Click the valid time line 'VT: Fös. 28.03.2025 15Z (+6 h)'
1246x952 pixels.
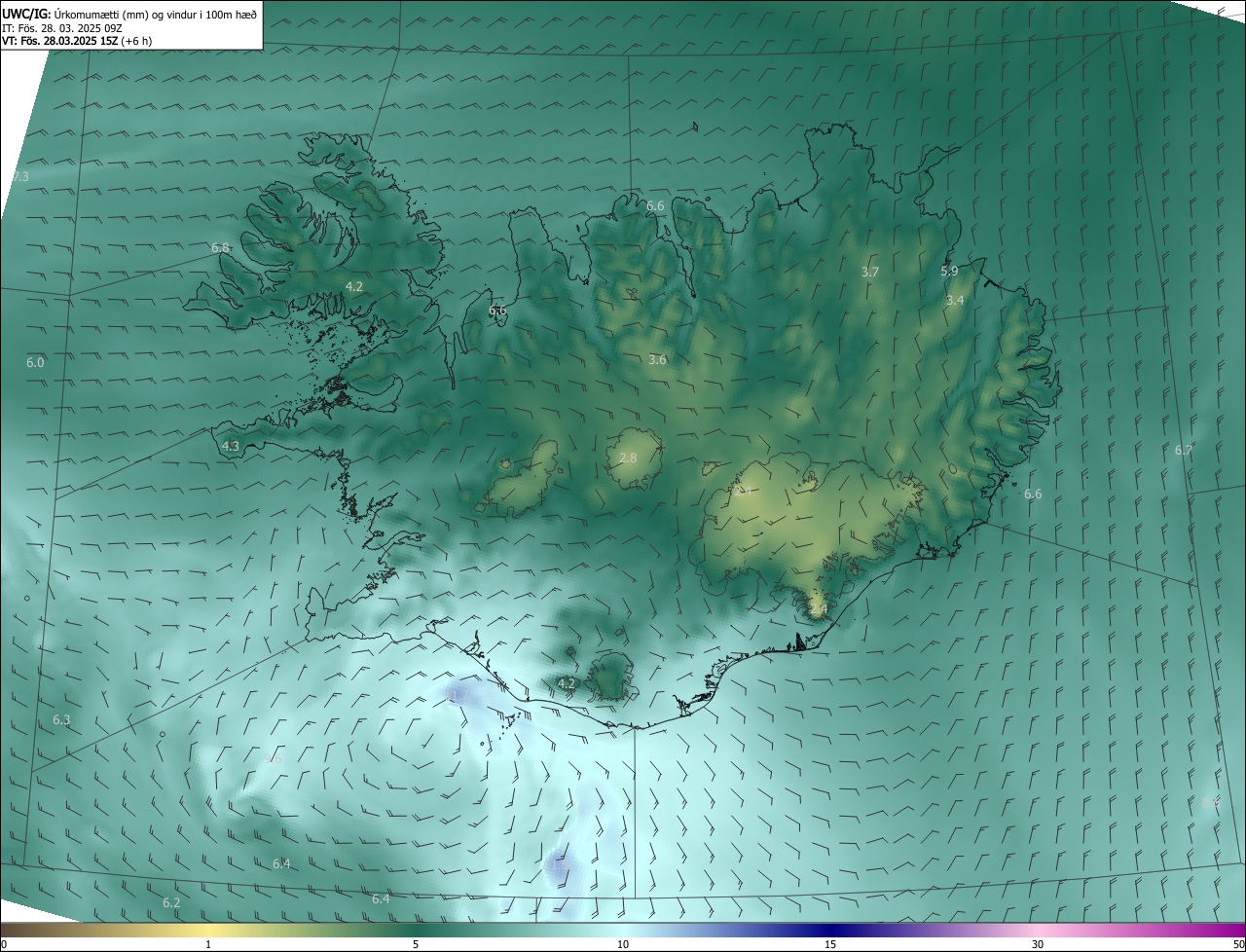click(x=77, y=41)
